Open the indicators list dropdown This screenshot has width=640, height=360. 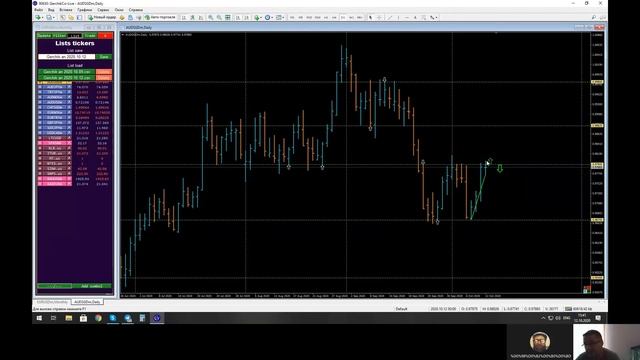tap(258, 18)
